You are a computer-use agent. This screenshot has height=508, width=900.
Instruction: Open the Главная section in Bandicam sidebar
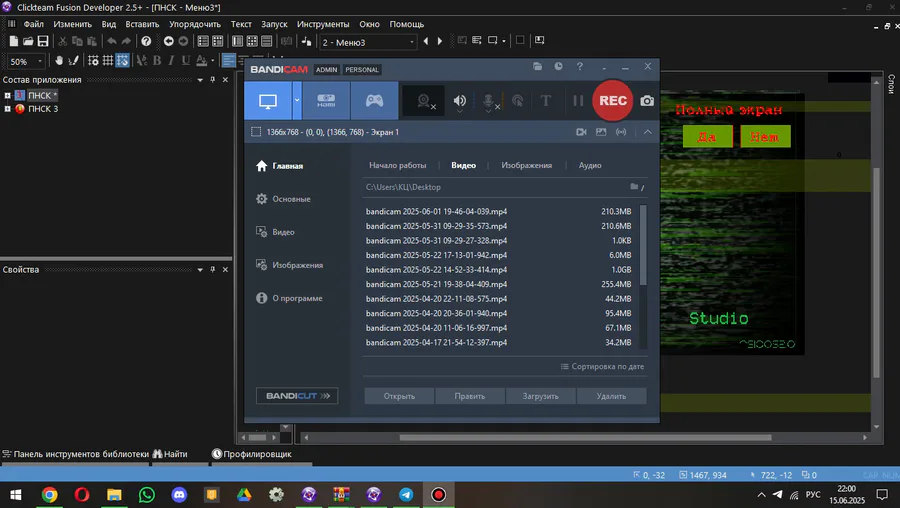pyautogui.click(x=280, y=166)
